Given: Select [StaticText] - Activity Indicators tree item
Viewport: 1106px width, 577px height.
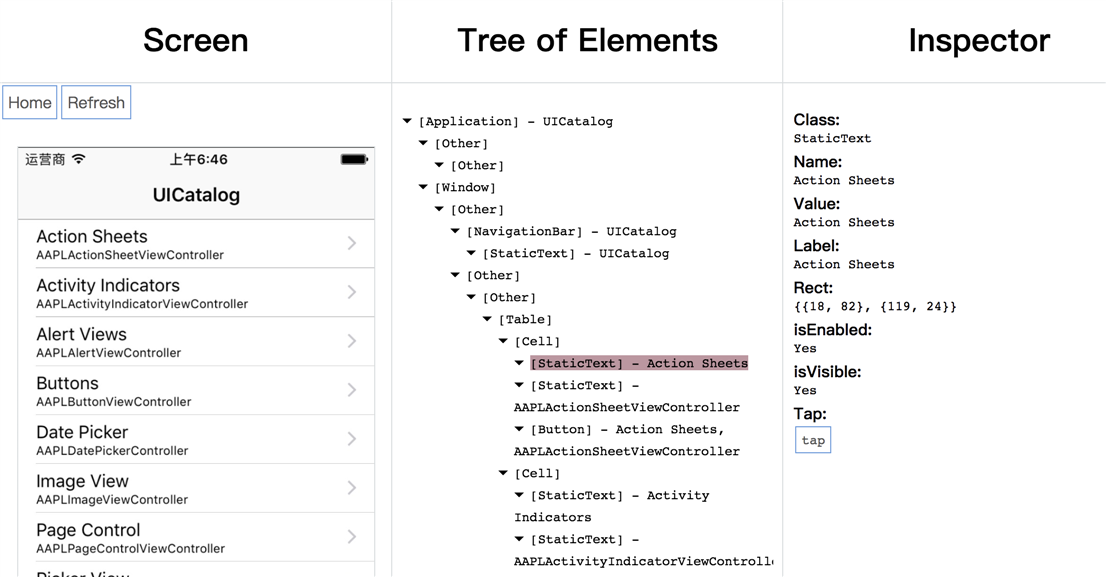Looking at the screenshot, I should [612, 506].
